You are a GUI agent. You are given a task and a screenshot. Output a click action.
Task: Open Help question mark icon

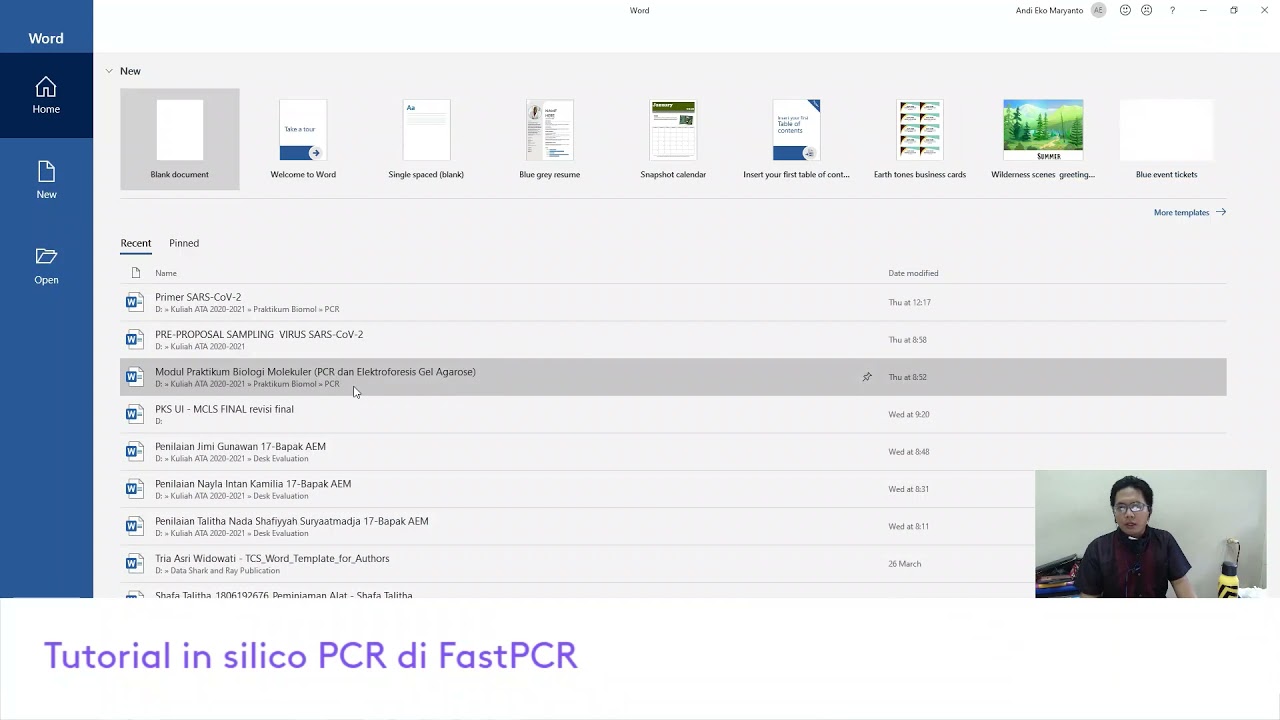pos(1172,10)
